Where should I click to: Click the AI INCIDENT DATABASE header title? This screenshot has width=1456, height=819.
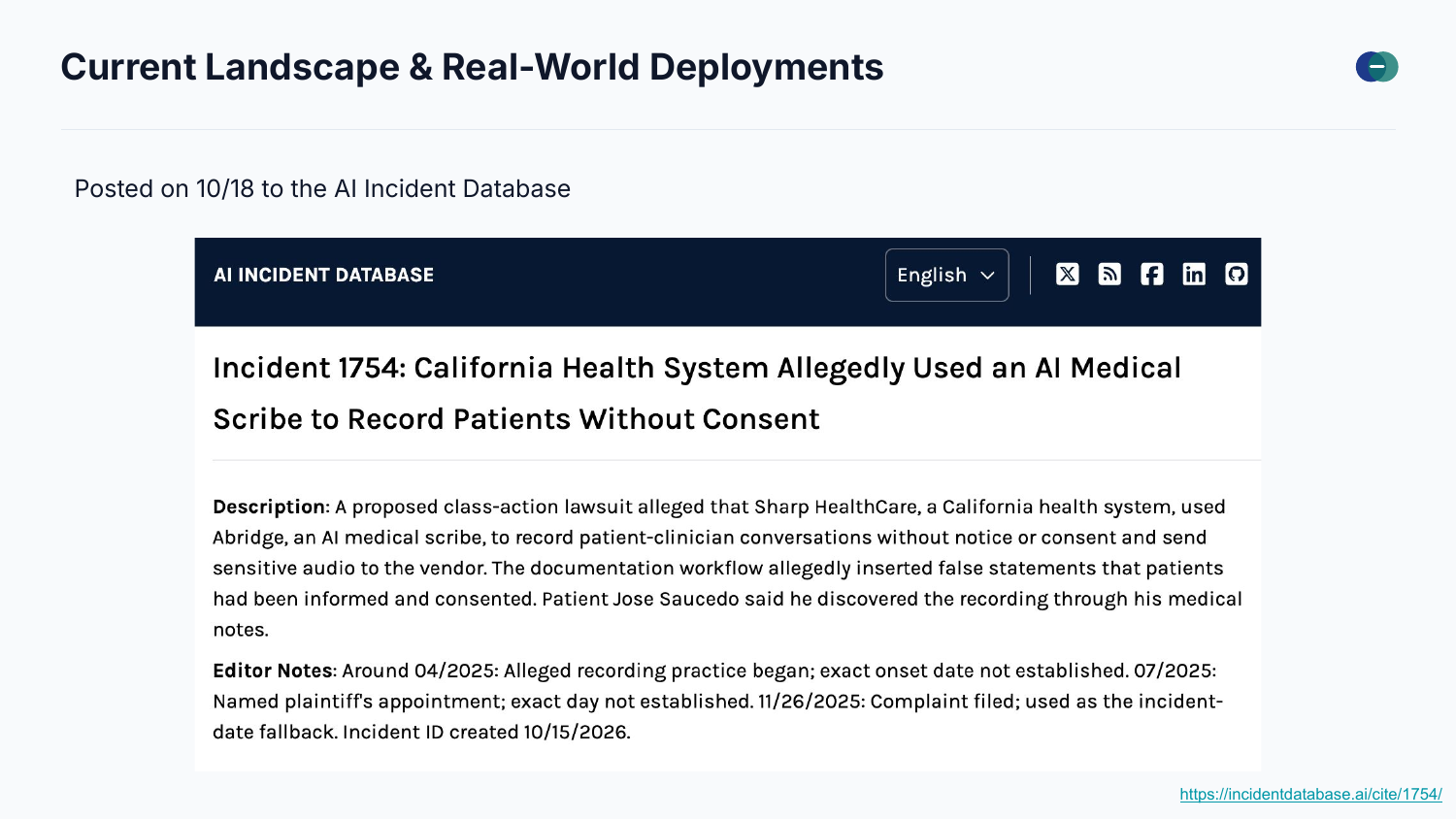(324, 275)
